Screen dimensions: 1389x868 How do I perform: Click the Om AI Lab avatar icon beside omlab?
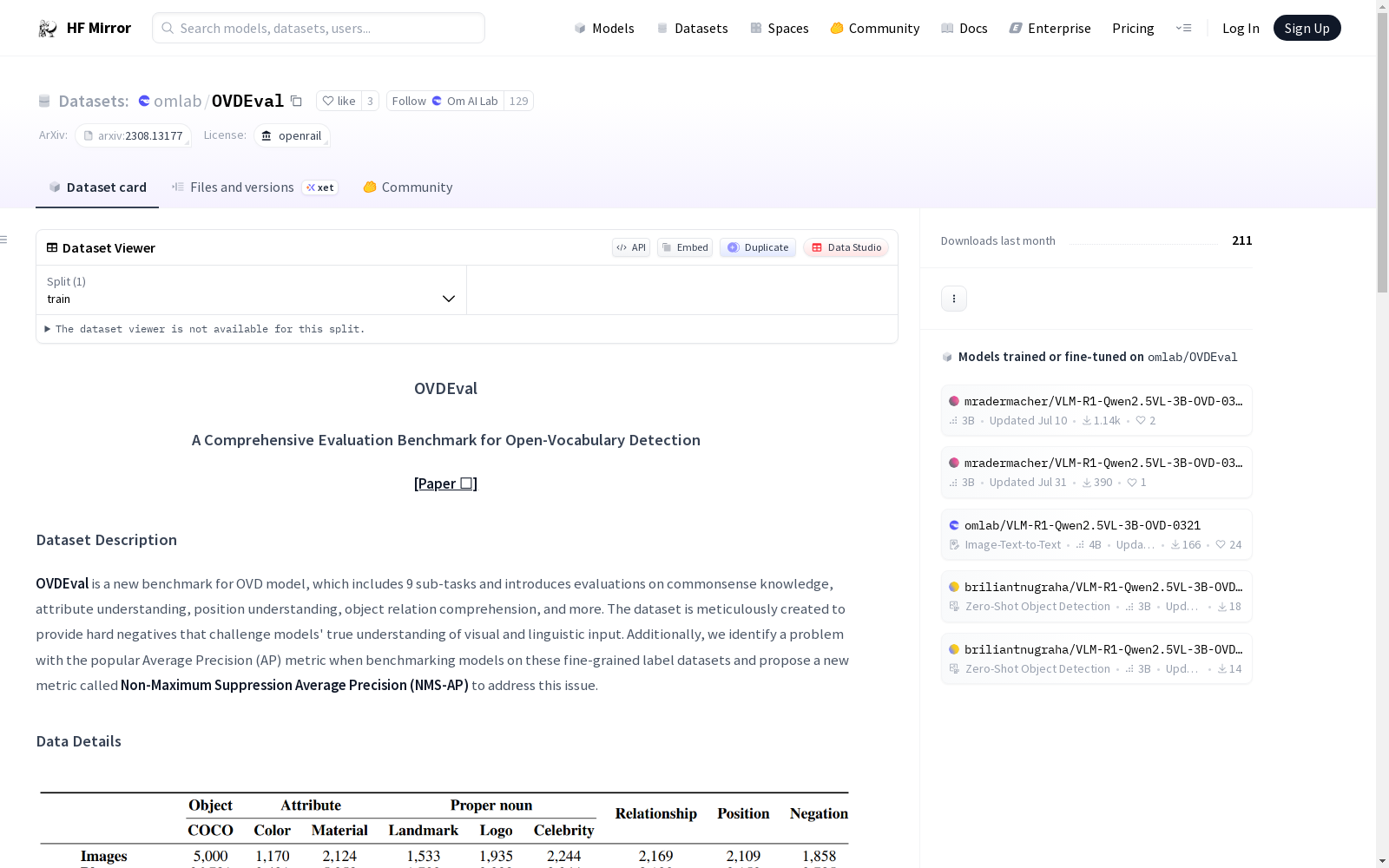coord(144,101)
